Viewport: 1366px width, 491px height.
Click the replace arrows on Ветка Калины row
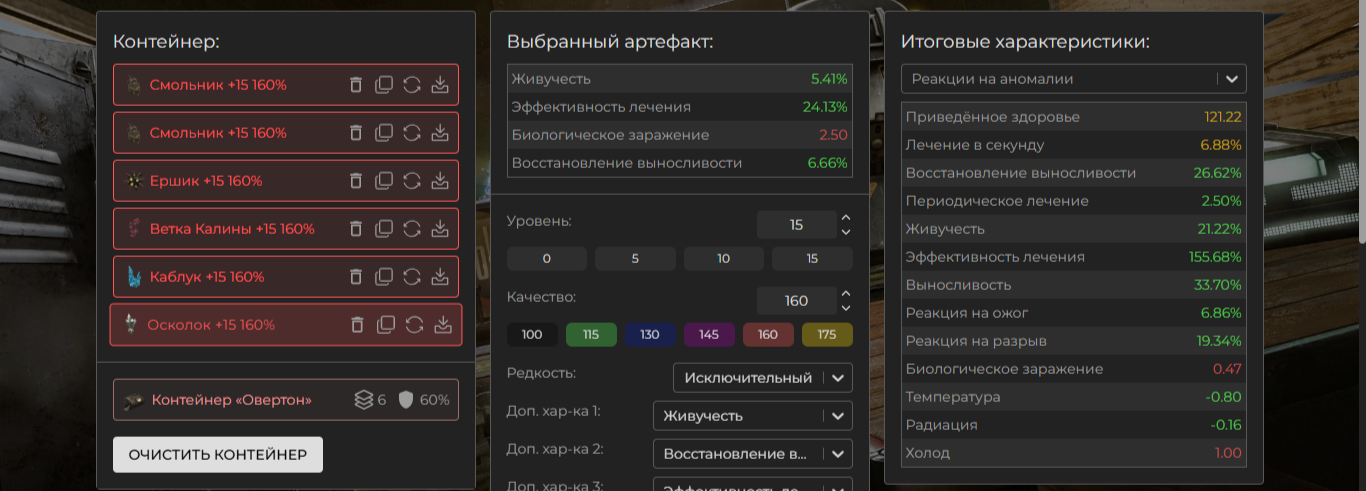412,229
